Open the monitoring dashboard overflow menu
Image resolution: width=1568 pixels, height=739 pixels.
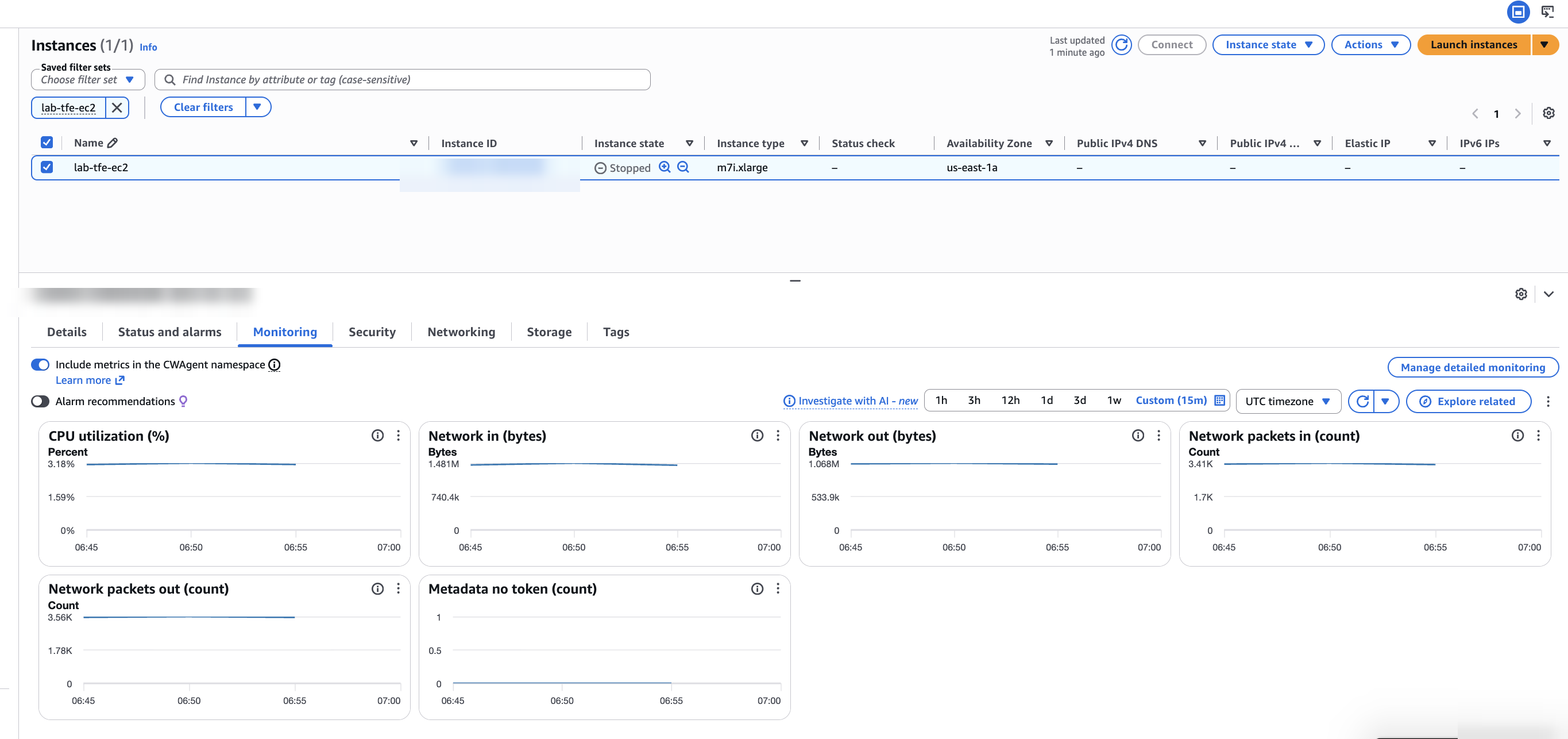[1547, 402]
